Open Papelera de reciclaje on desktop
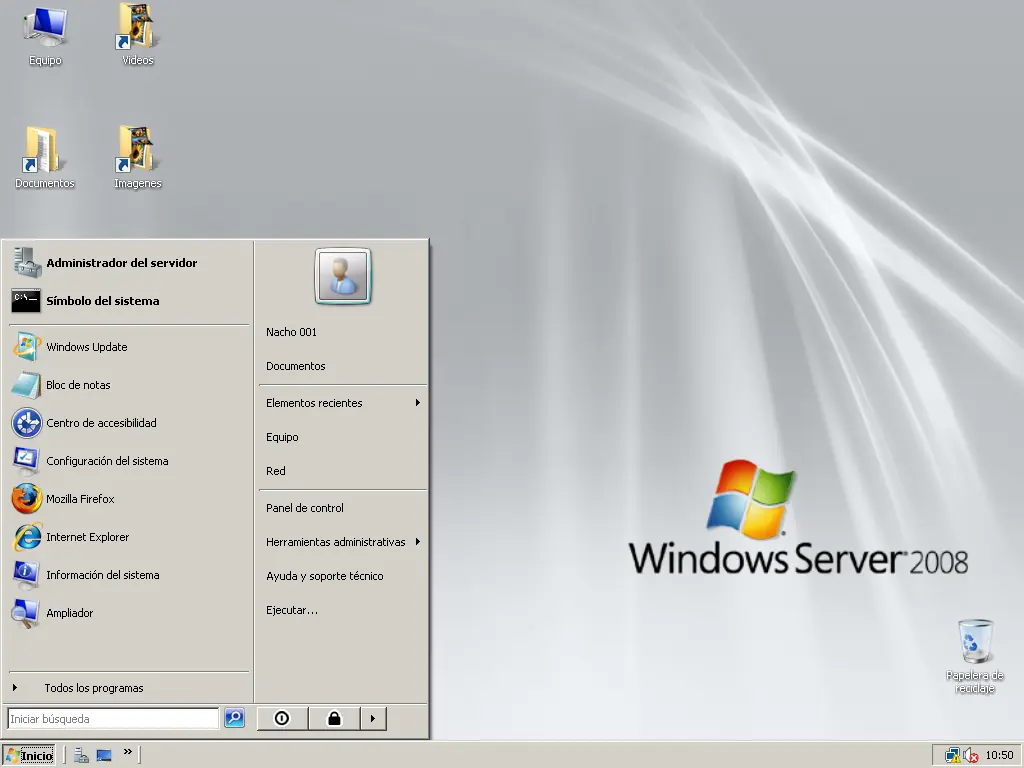Viewport: 1024px width, 768px height. click(974, 656)
